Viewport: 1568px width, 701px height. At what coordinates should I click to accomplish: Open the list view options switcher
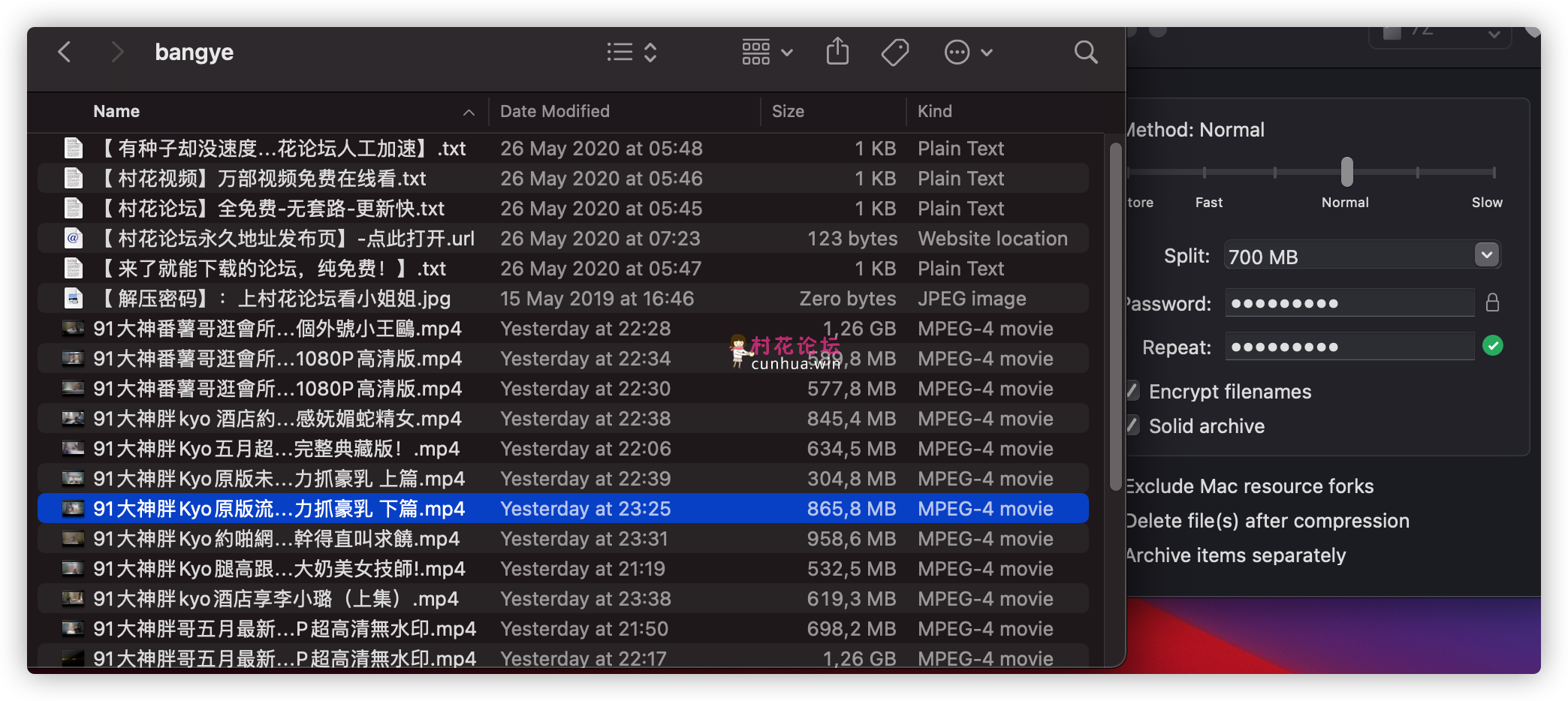pos(632,53)
